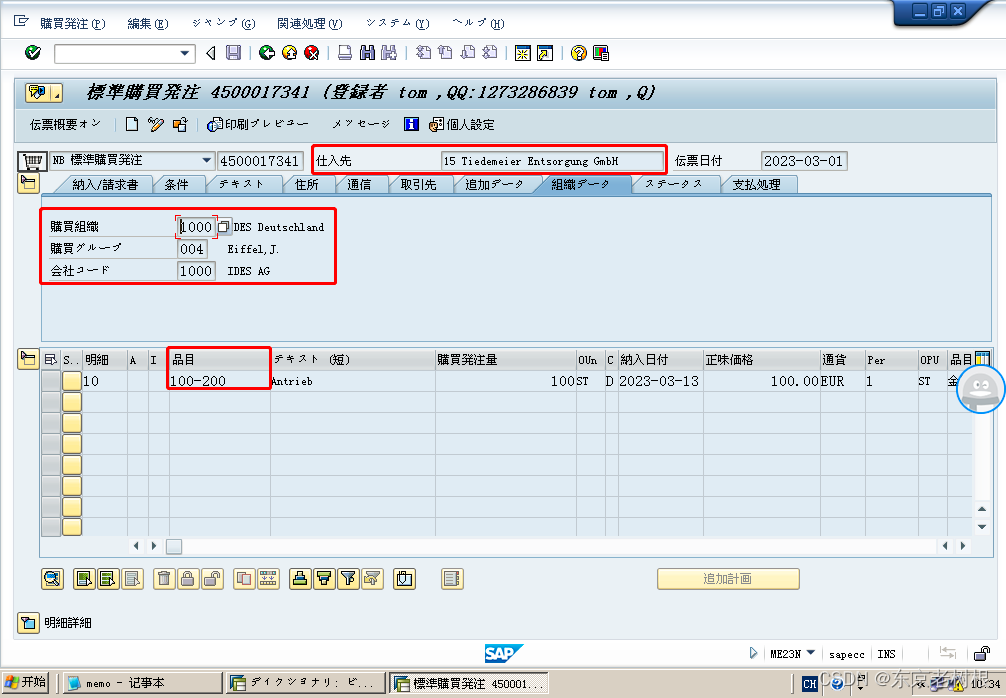Print the item overview list

[x=300, y=578]
